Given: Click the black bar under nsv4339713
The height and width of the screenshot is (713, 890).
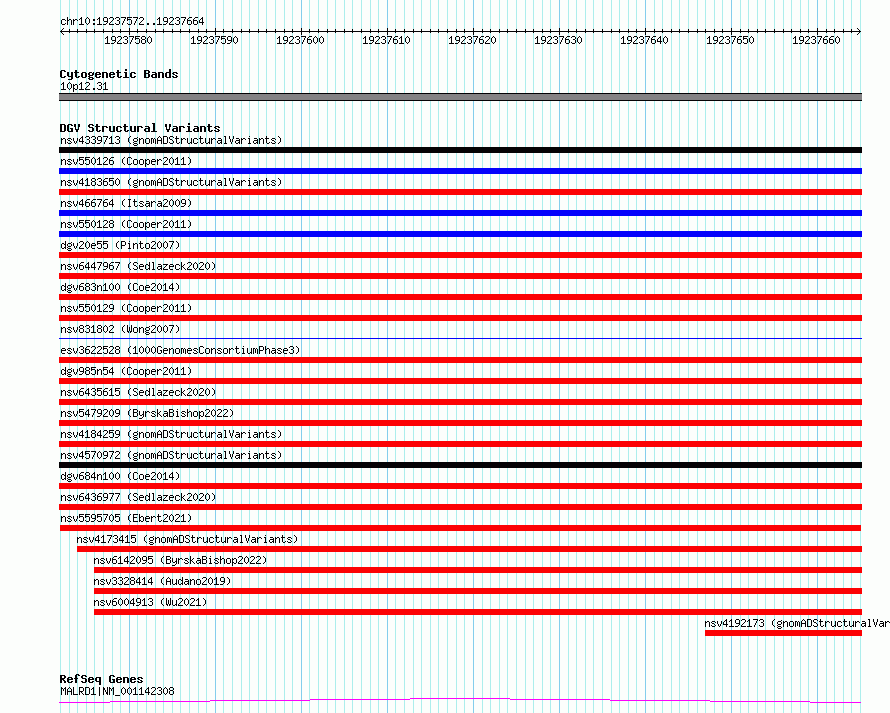Looking at the screenshot, I should coord(460,150).
